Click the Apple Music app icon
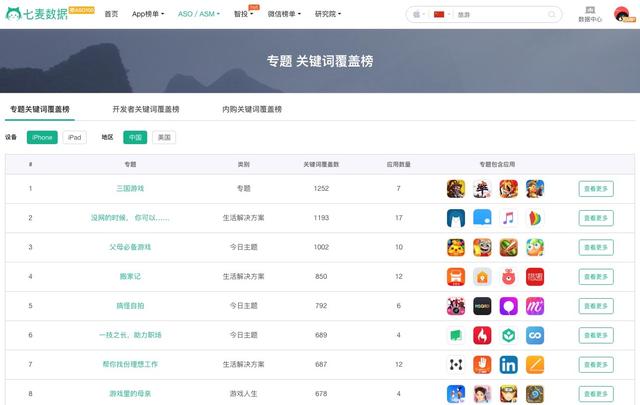The height and width of the screenshot is (405, 640). (x=508, y=218)
